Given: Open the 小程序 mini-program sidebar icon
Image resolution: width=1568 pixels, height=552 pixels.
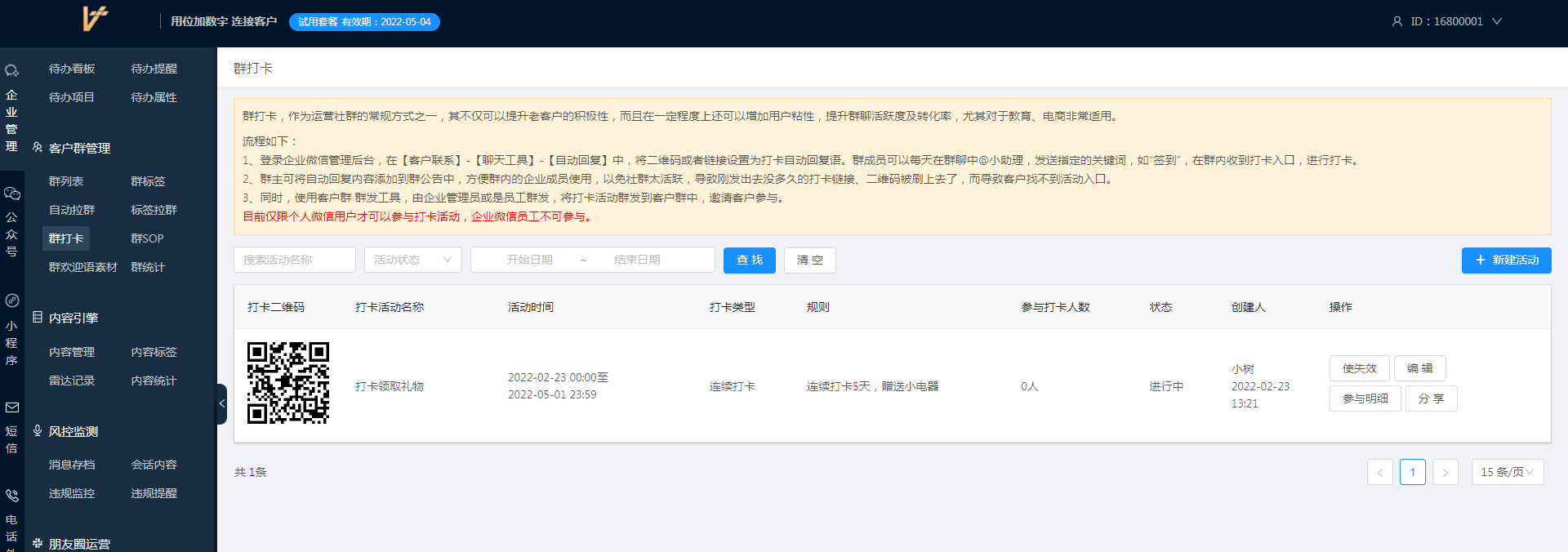Looking at the screenshot, I should tap(11, 300).
